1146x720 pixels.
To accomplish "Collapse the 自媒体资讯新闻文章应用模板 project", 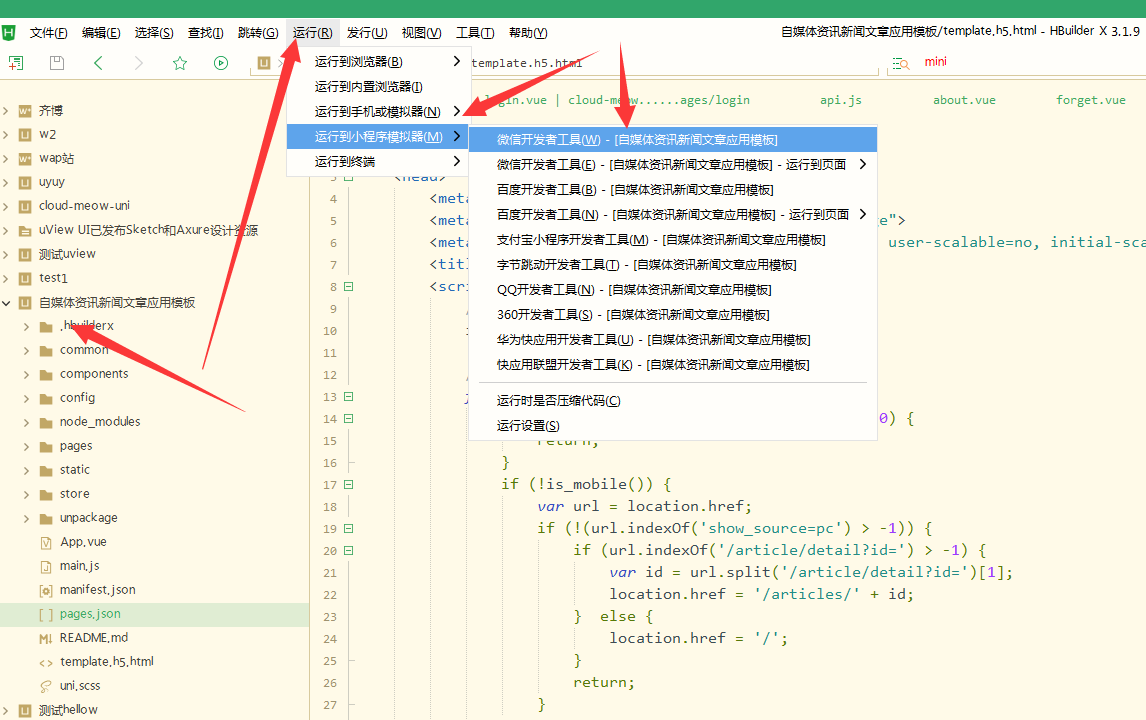I will [x=6, y=303].
